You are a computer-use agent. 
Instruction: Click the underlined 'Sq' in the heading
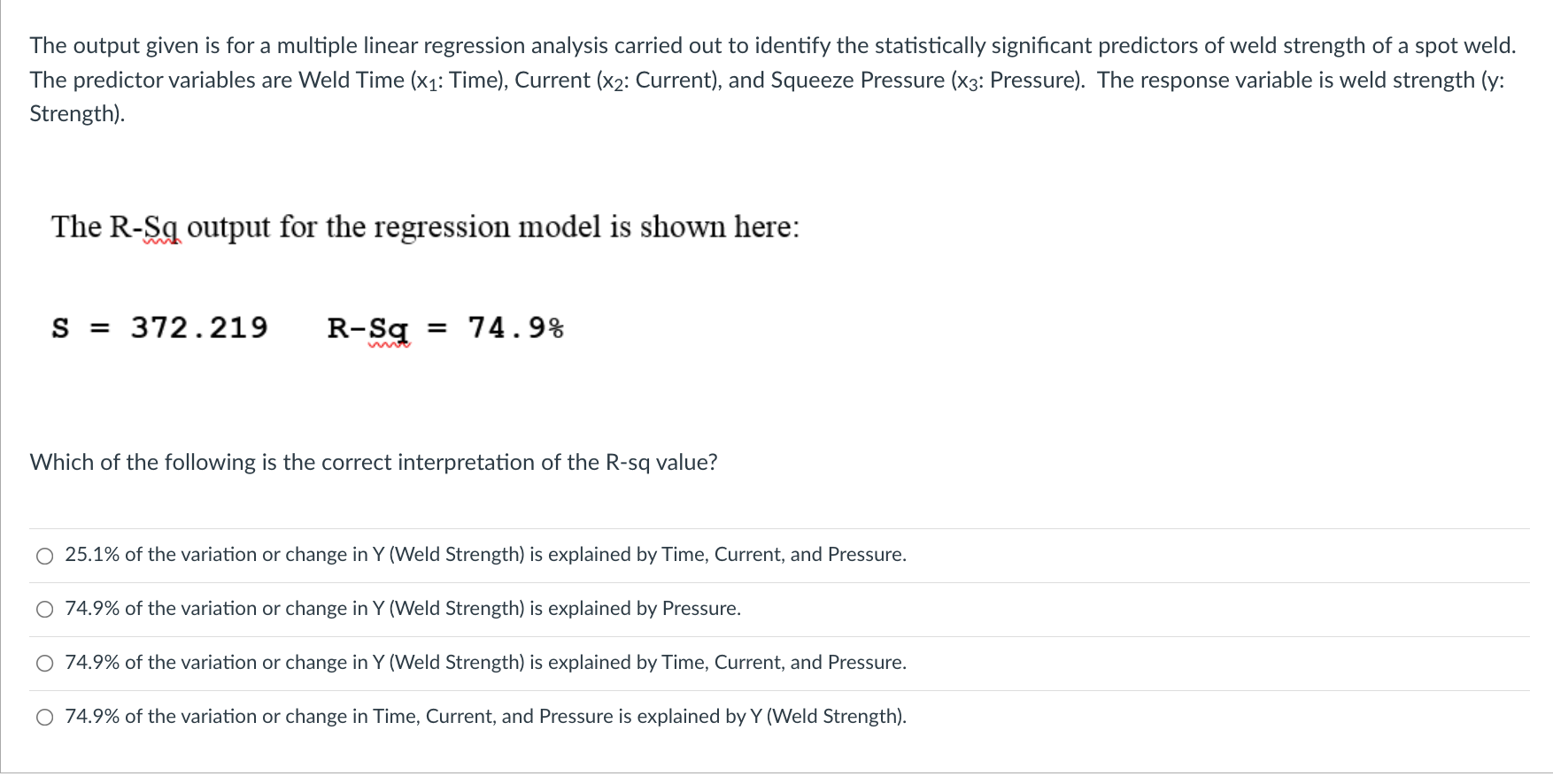(x=162, y=227)
